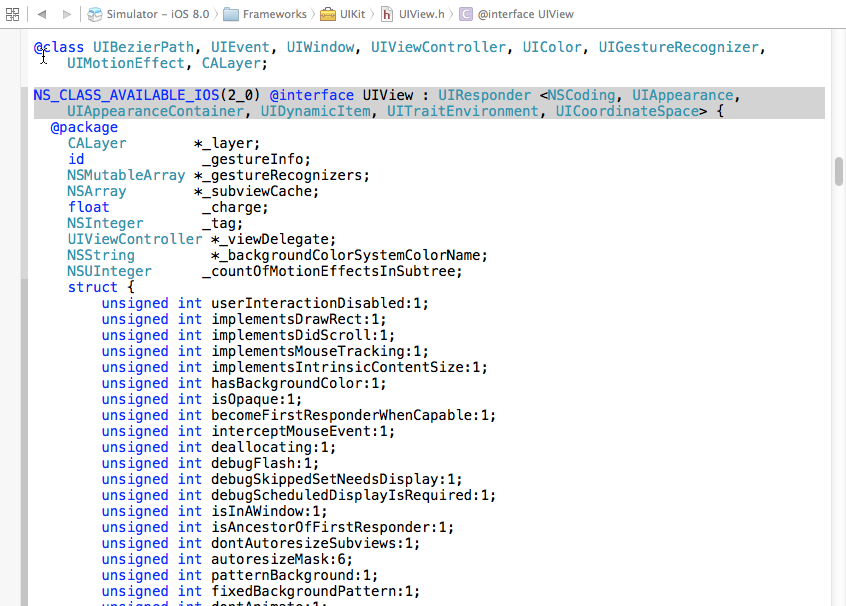Go forward with the right arrow
Viewport: 846px width, 606px height.
tap(67, 14)
